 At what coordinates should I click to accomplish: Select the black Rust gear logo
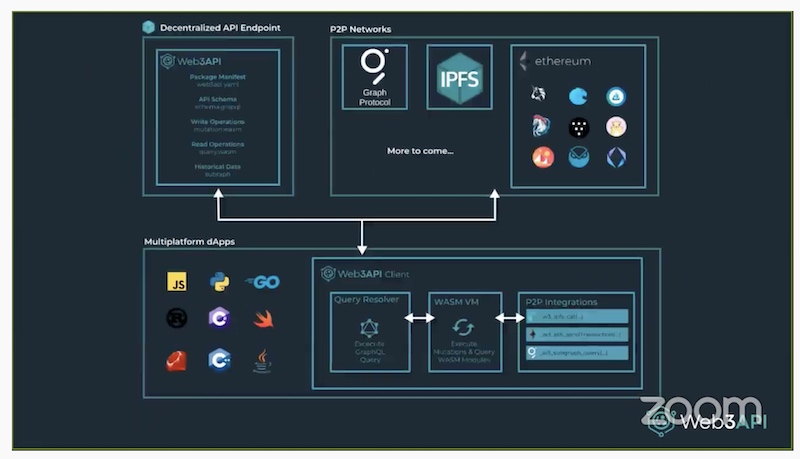pos(177,318)
